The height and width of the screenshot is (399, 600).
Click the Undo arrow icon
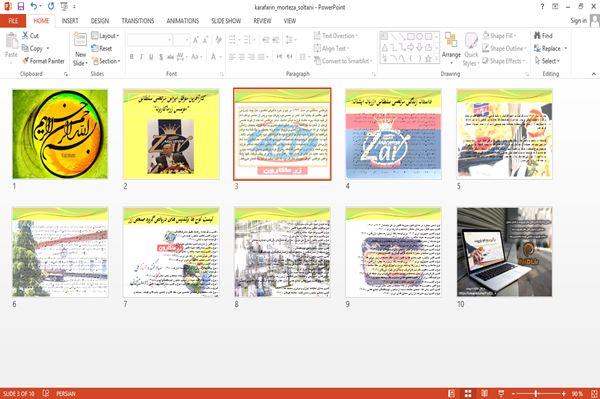pyautogui.click(x=34, y=6)
